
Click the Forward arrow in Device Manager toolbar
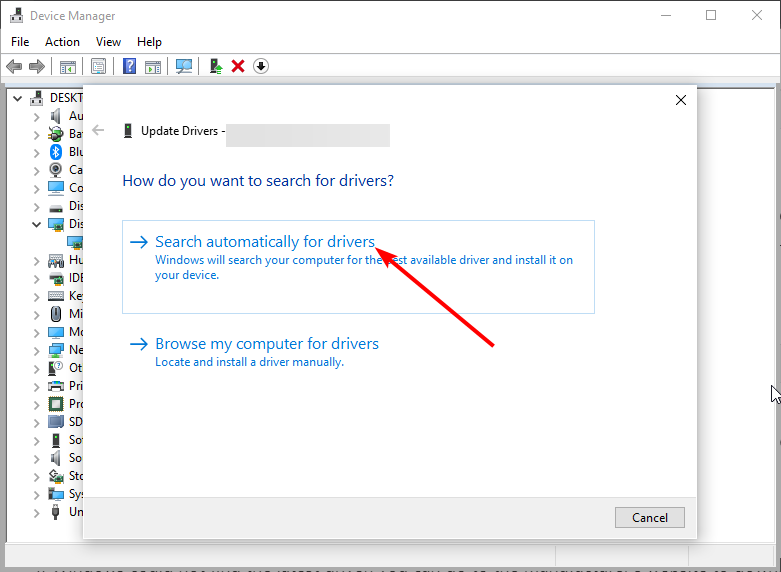[37, 66]
